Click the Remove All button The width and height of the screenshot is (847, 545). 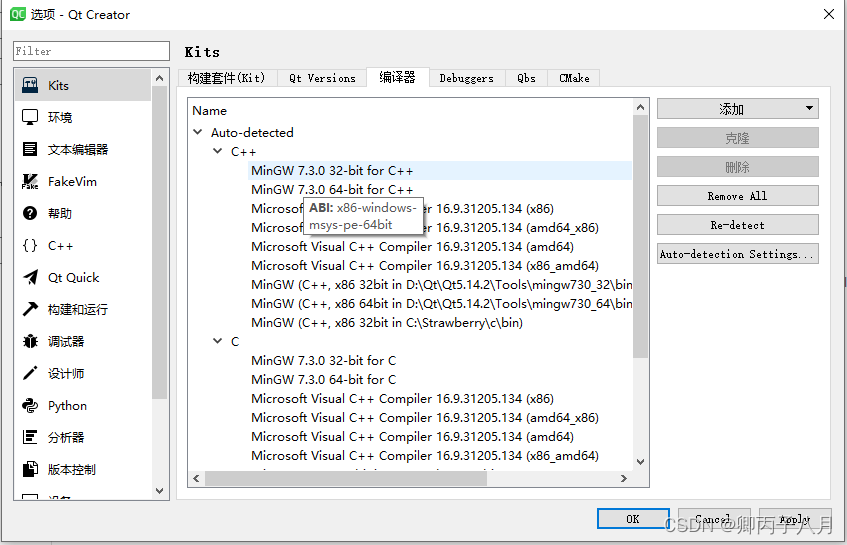[x=738, y=196]
